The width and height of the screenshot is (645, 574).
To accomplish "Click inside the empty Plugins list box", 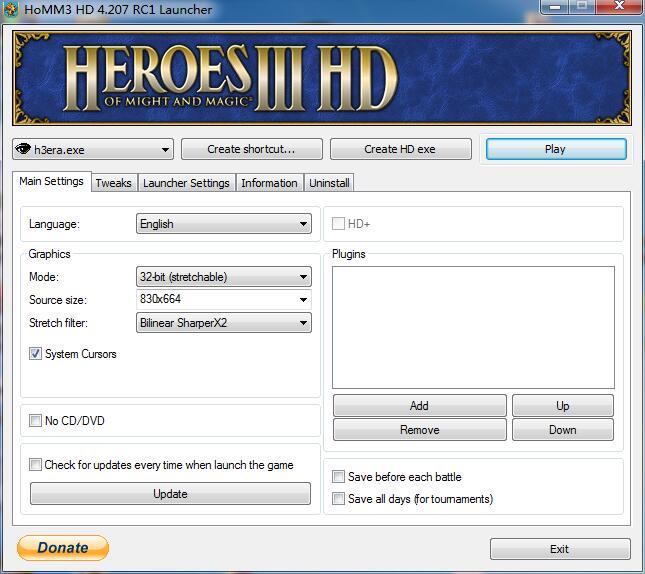I will pos(473,328).
